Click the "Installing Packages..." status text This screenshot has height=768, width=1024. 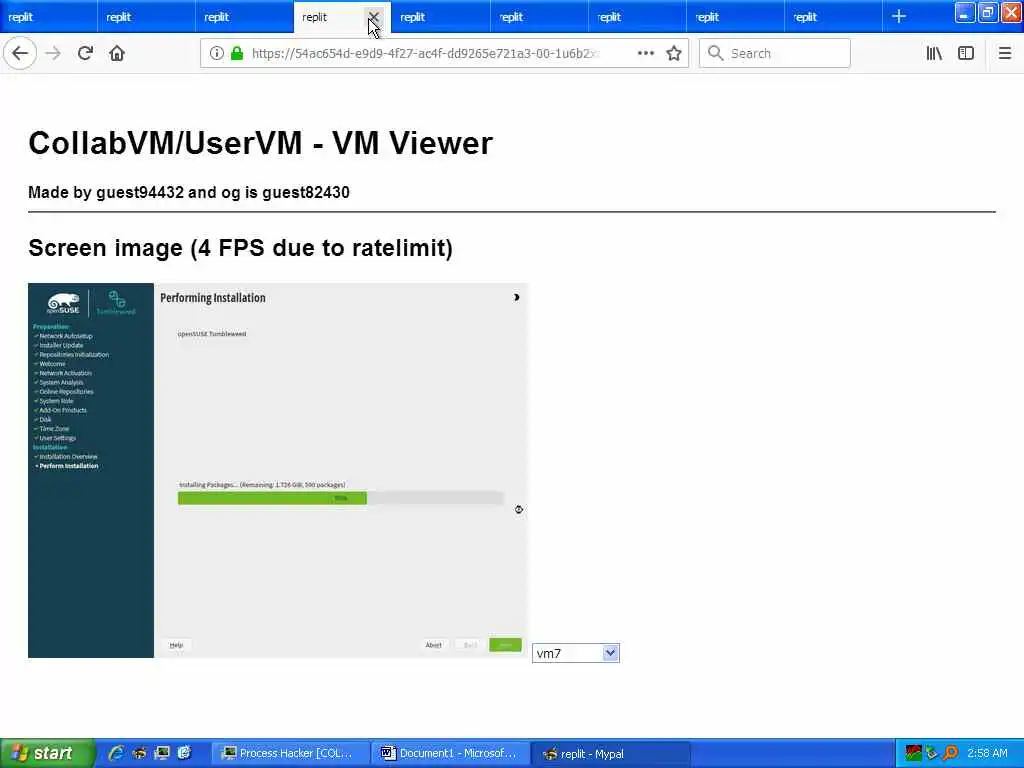(262, 485)
